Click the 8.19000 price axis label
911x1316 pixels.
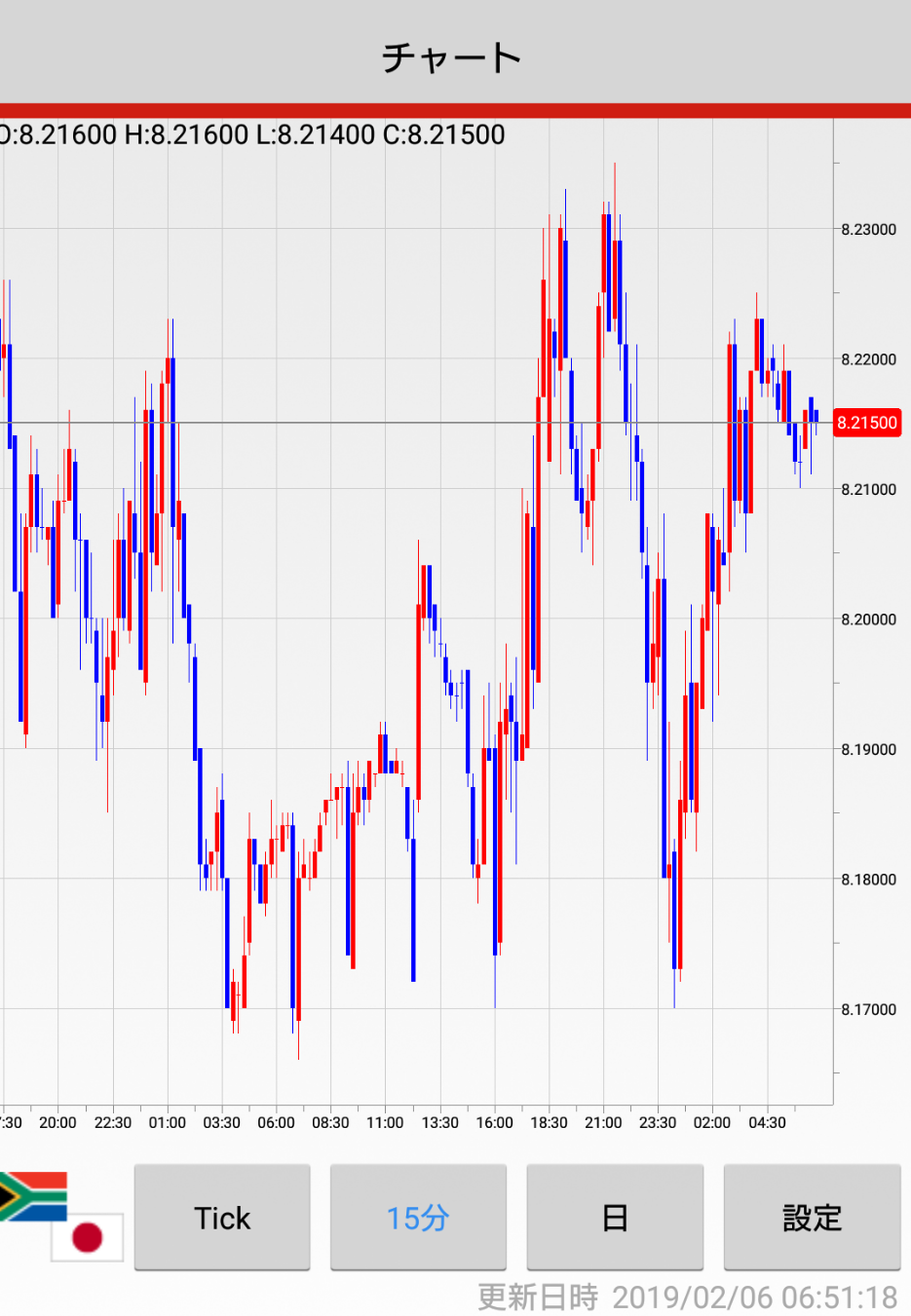(x=868, y=750)
